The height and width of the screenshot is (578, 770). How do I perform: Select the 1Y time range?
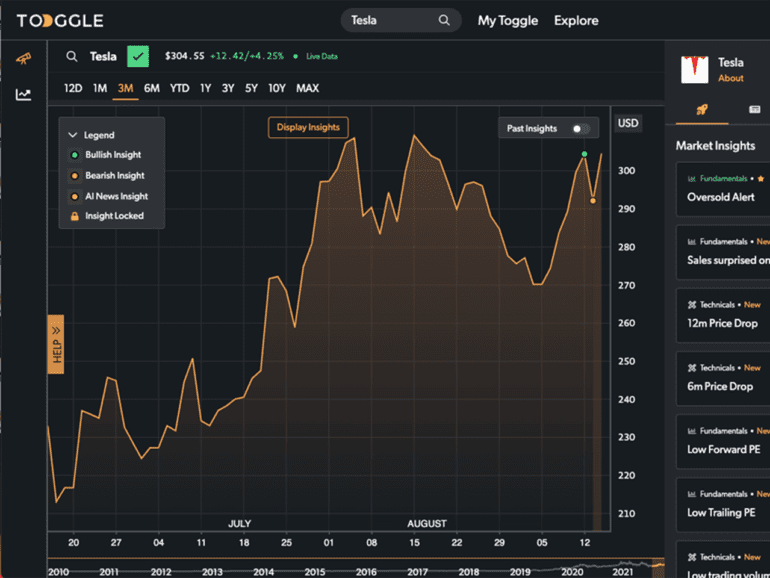pyautogui.click(x=205, y=88)
